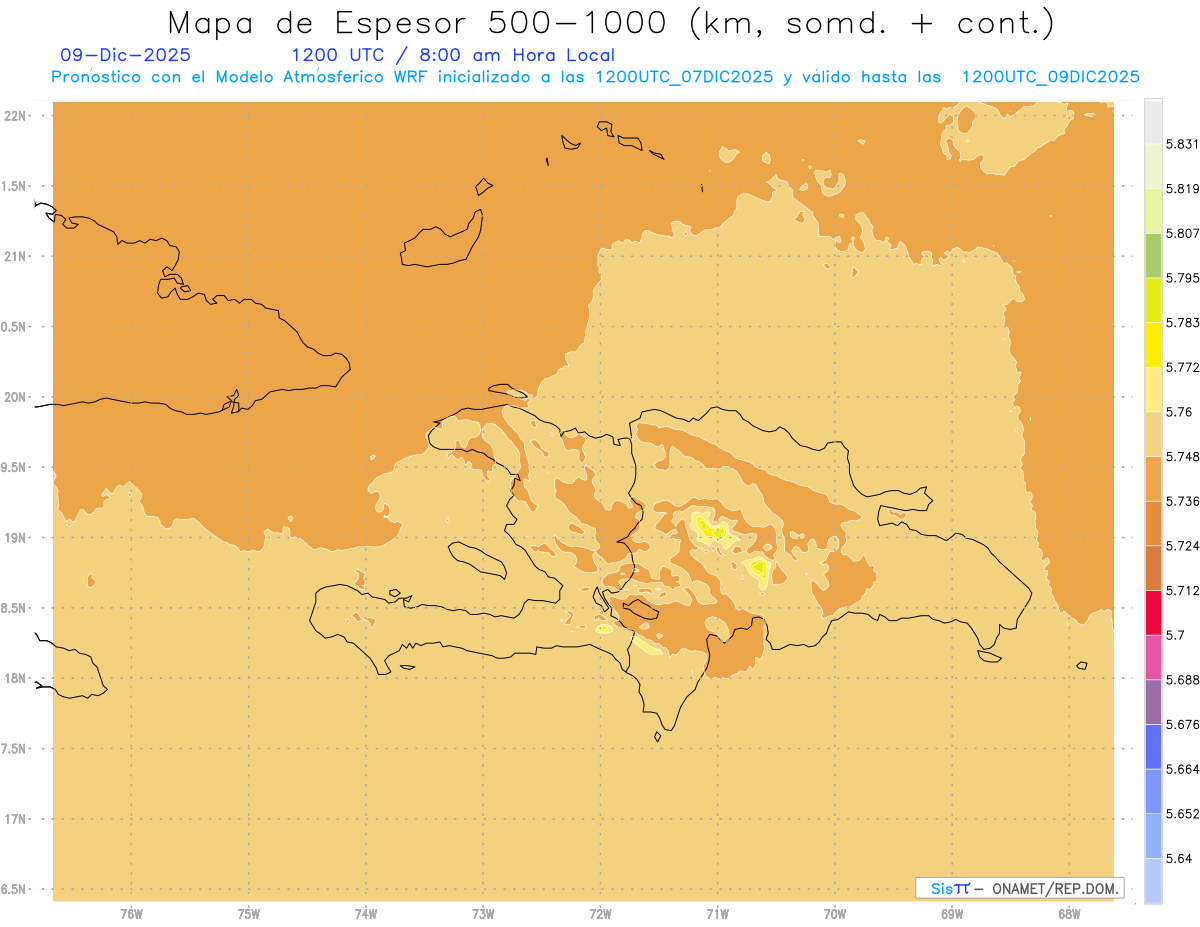Click the legend value "5.64"

coord(1178,858)
